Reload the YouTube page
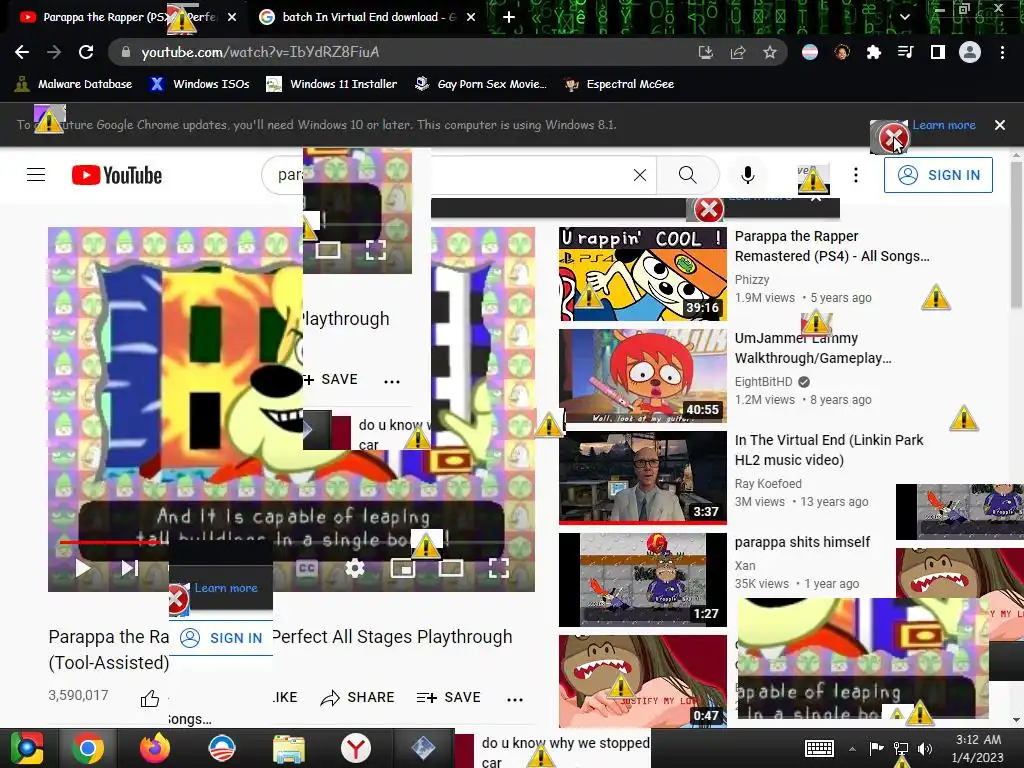 pos(86,52)
